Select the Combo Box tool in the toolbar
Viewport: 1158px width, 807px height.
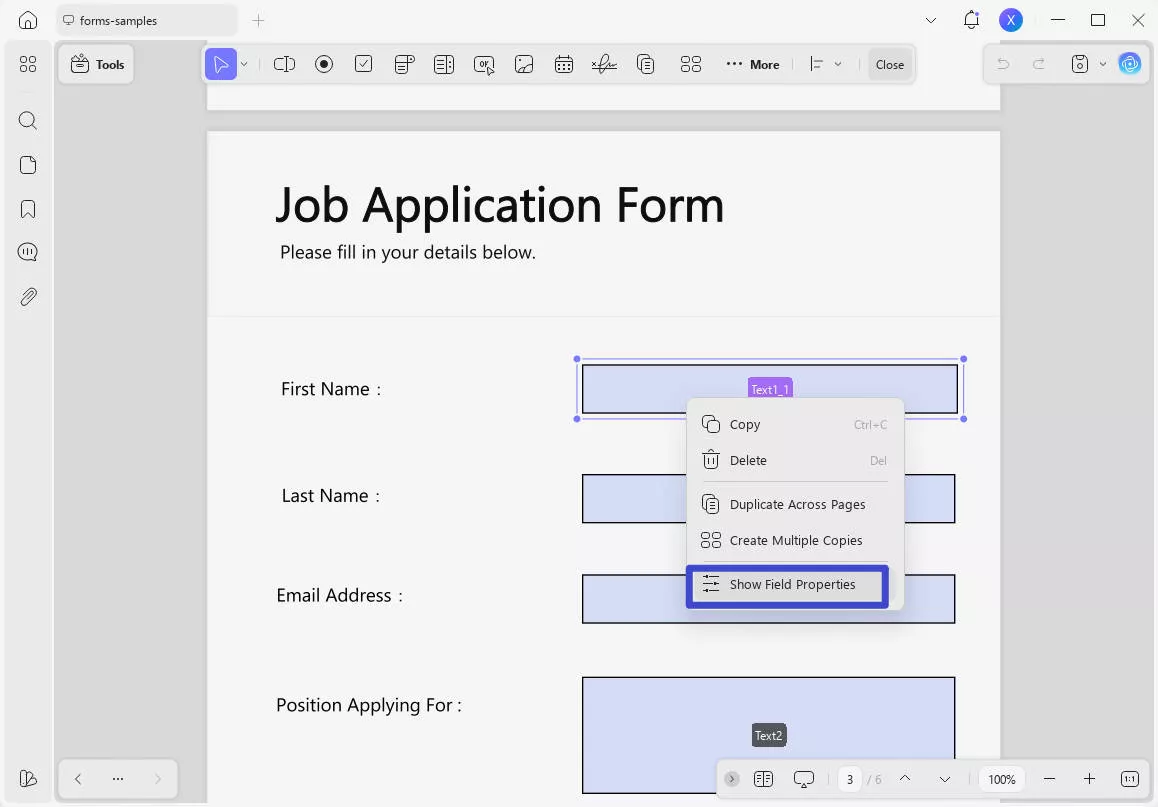pyautogui.click(x=404, y=63)
